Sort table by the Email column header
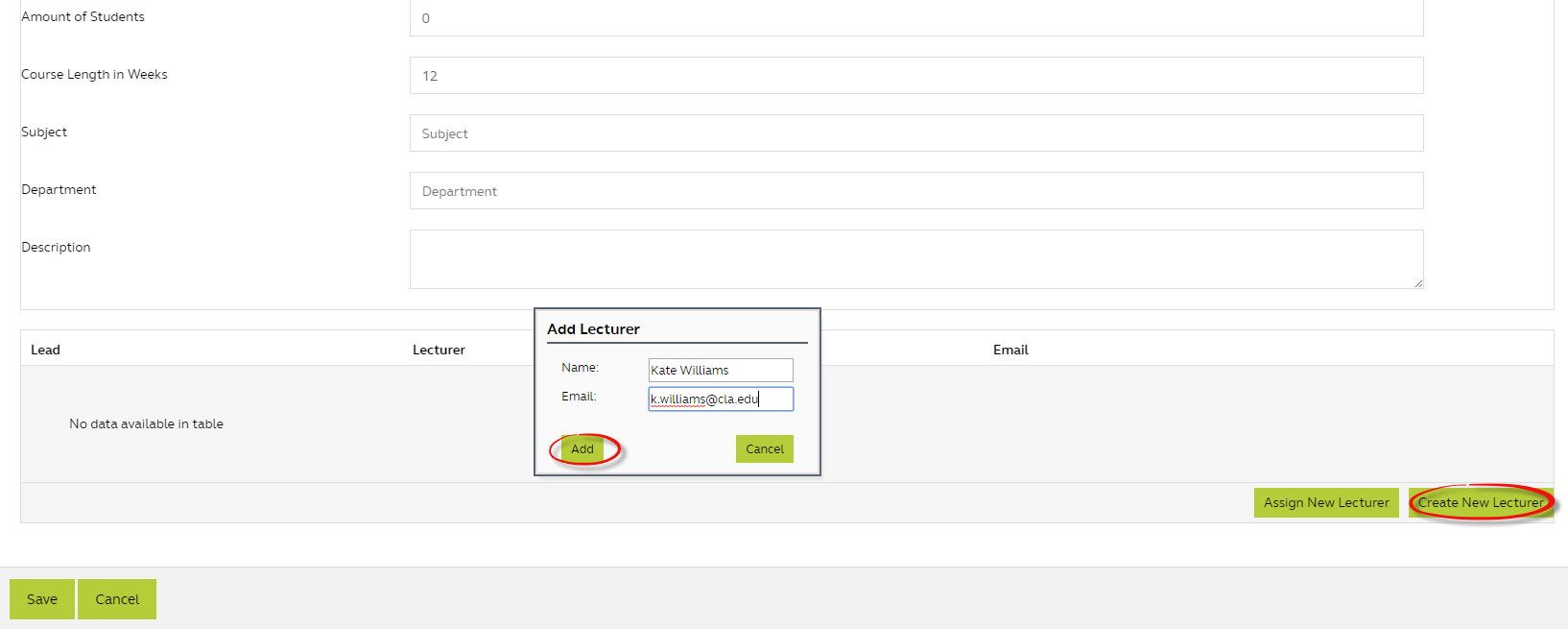 (x=1010, y=350)
